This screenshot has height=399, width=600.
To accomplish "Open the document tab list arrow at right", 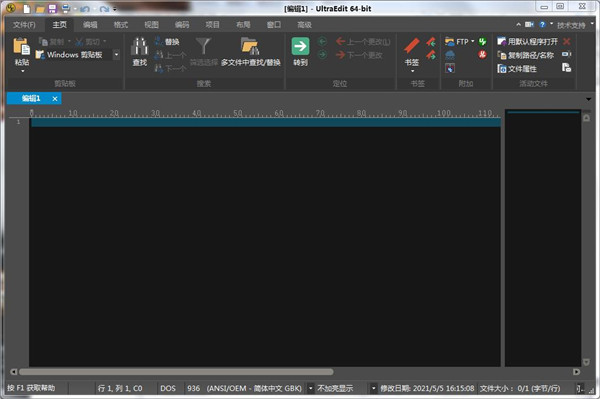I will click(x=589, y=99).
